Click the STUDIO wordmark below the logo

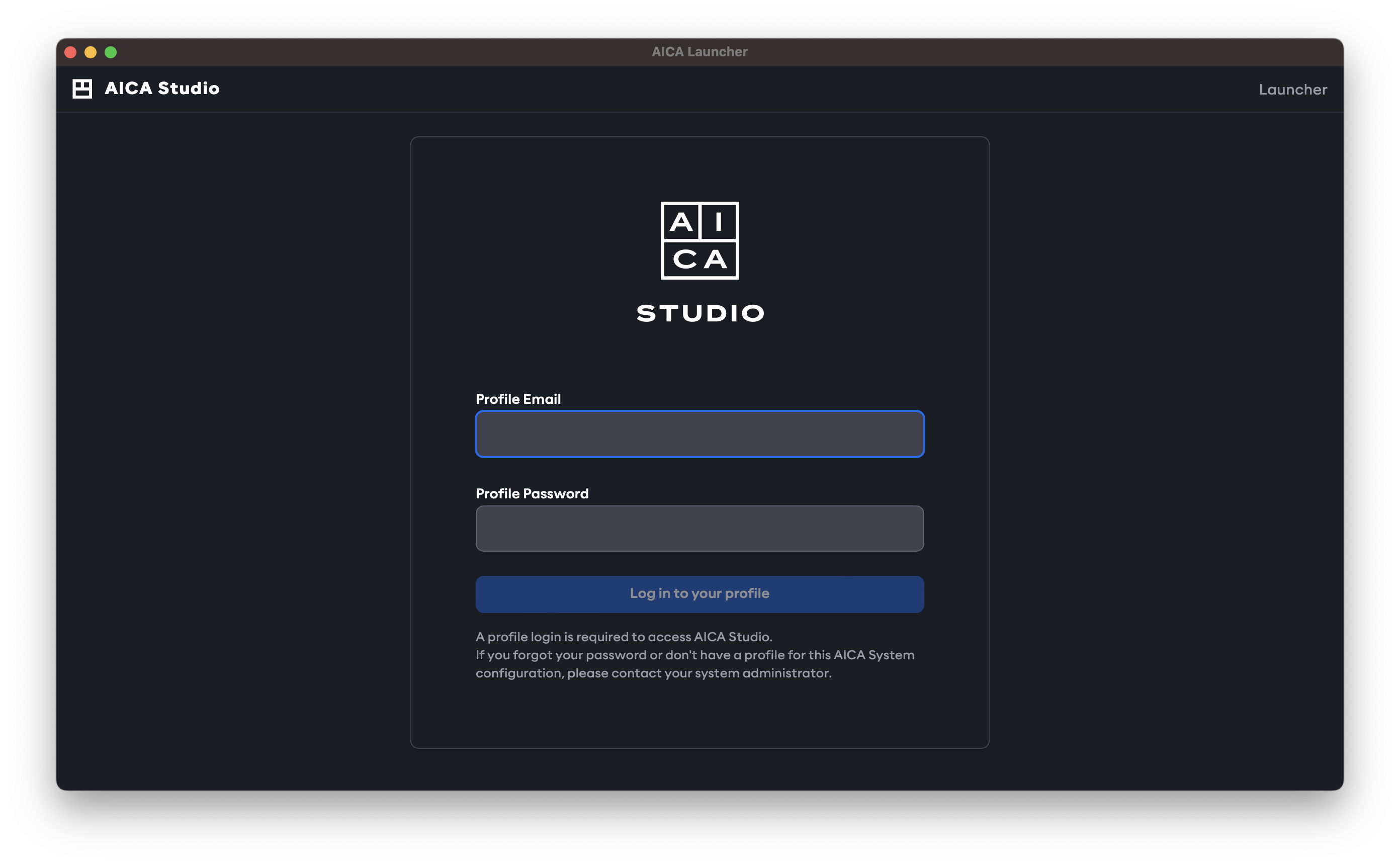[700, 312]
